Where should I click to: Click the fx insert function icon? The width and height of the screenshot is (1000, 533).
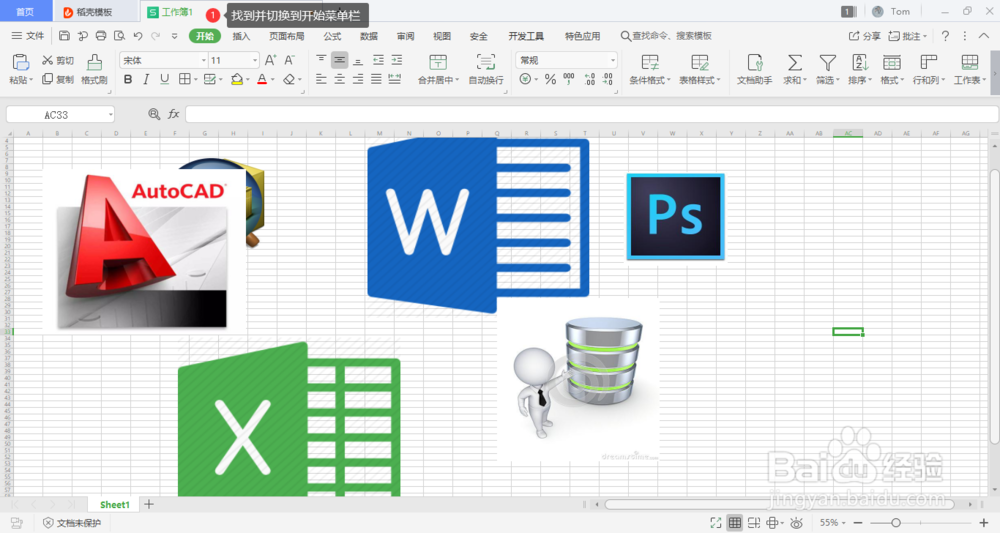pyautogui.click(x=173, y=114)
